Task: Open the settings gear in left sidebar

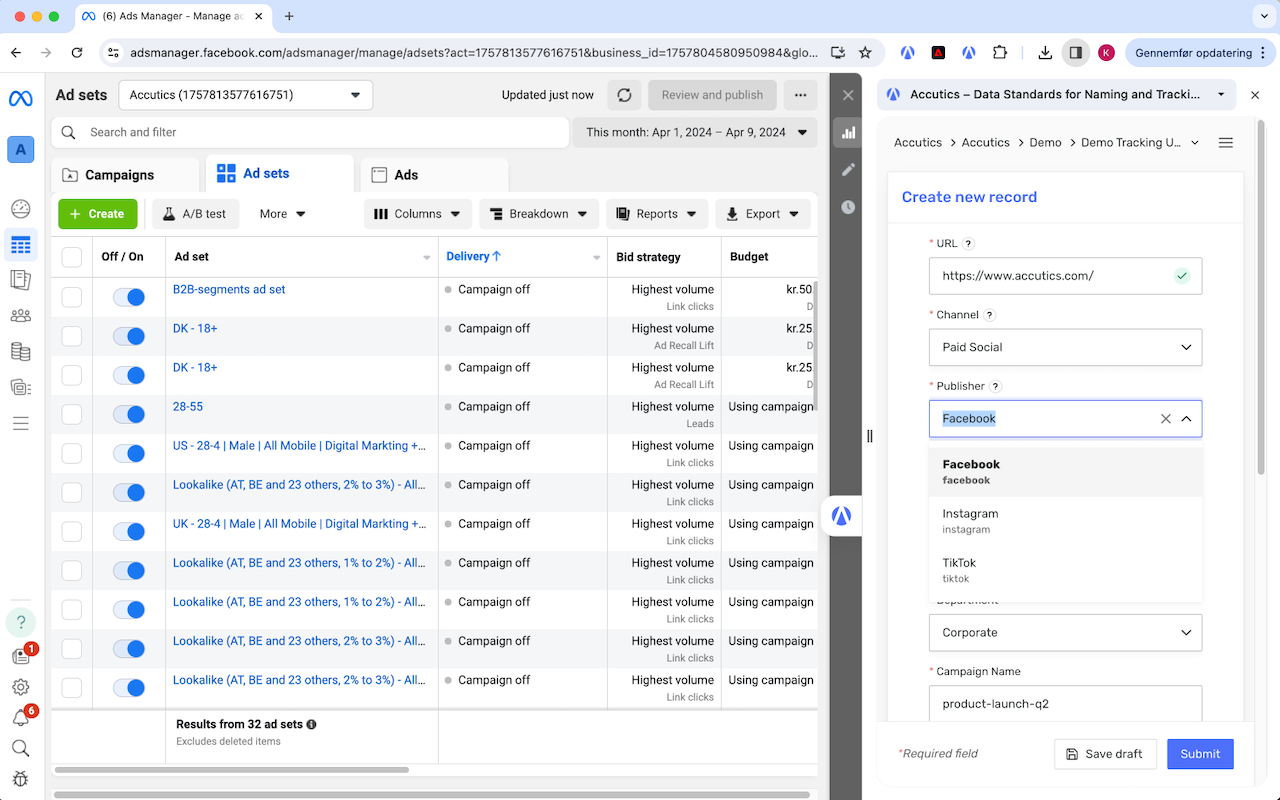Action: tap(21, 687)
